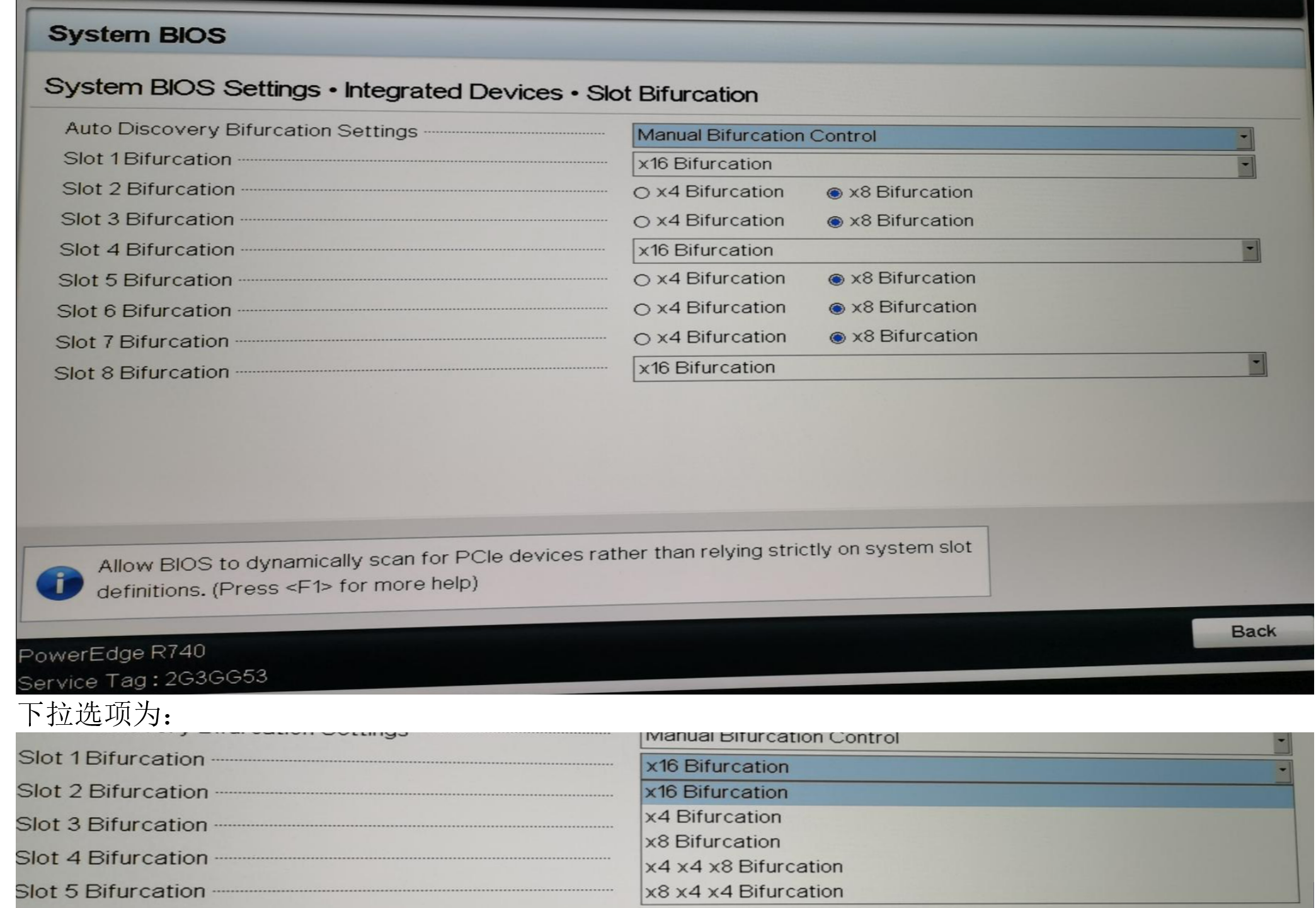The width and height of the screenshot is (1316, 908).
Task: Pick x4 x4 x8 Bifurcation list option
Action: point(743,866)
